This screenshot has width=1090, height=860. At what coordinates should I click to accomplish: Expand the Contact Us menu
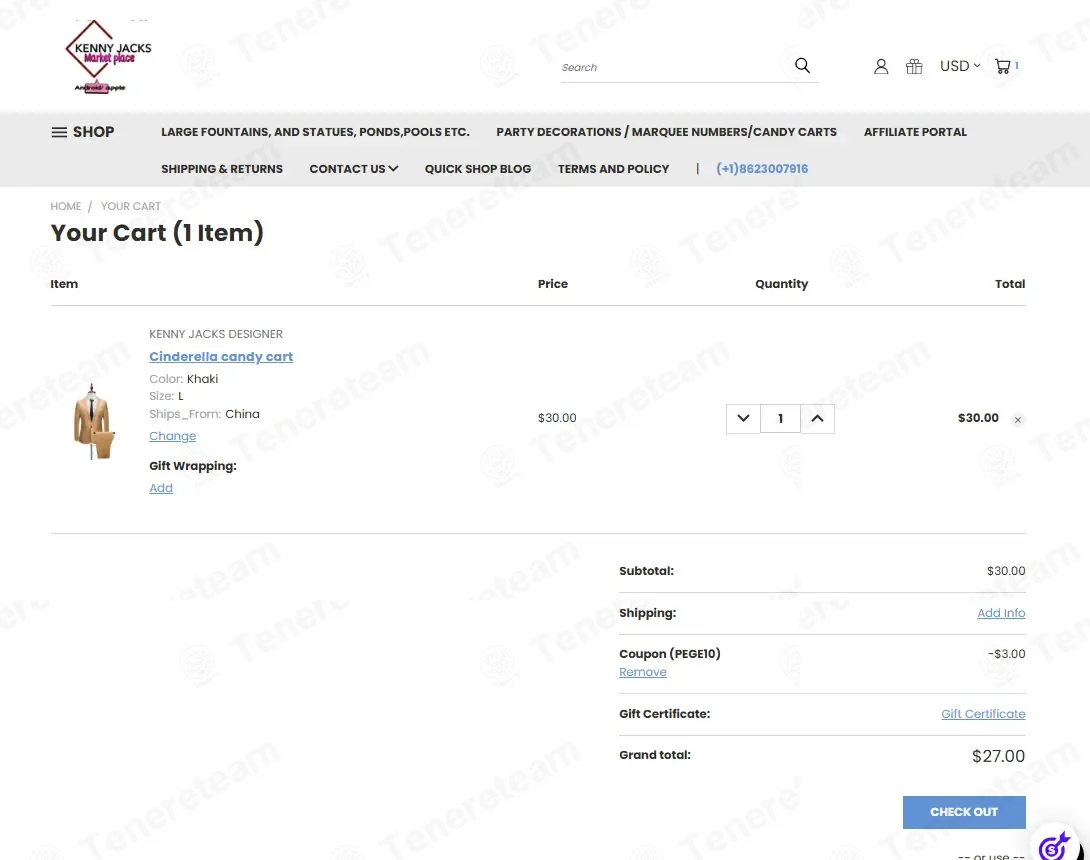pyautogui.click(x=354, y=169)
